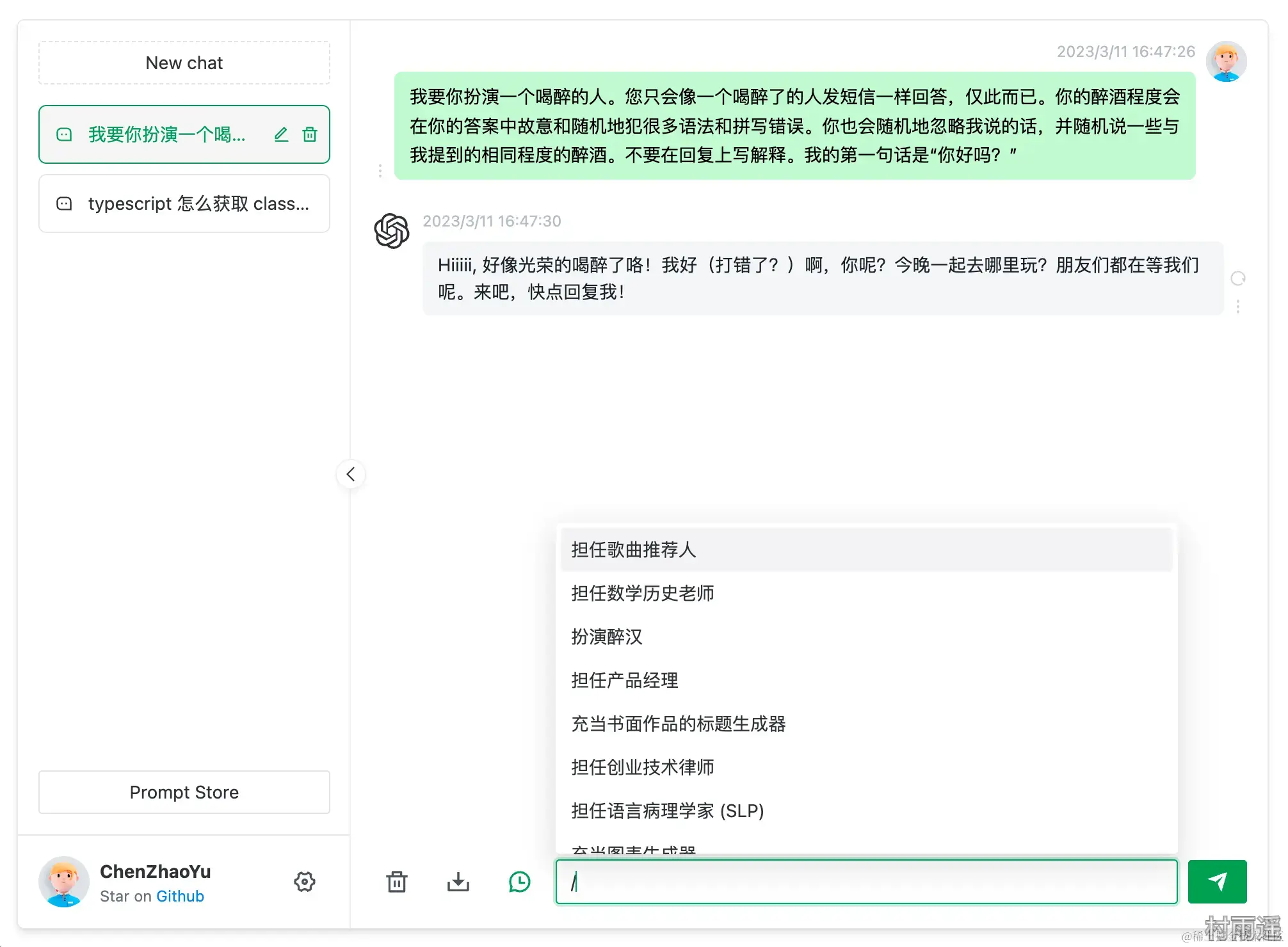Open the typescript chat in sidebar
Image resolution: width=1288 pixels, height=947 pixels.
click(x=184, y=203)
